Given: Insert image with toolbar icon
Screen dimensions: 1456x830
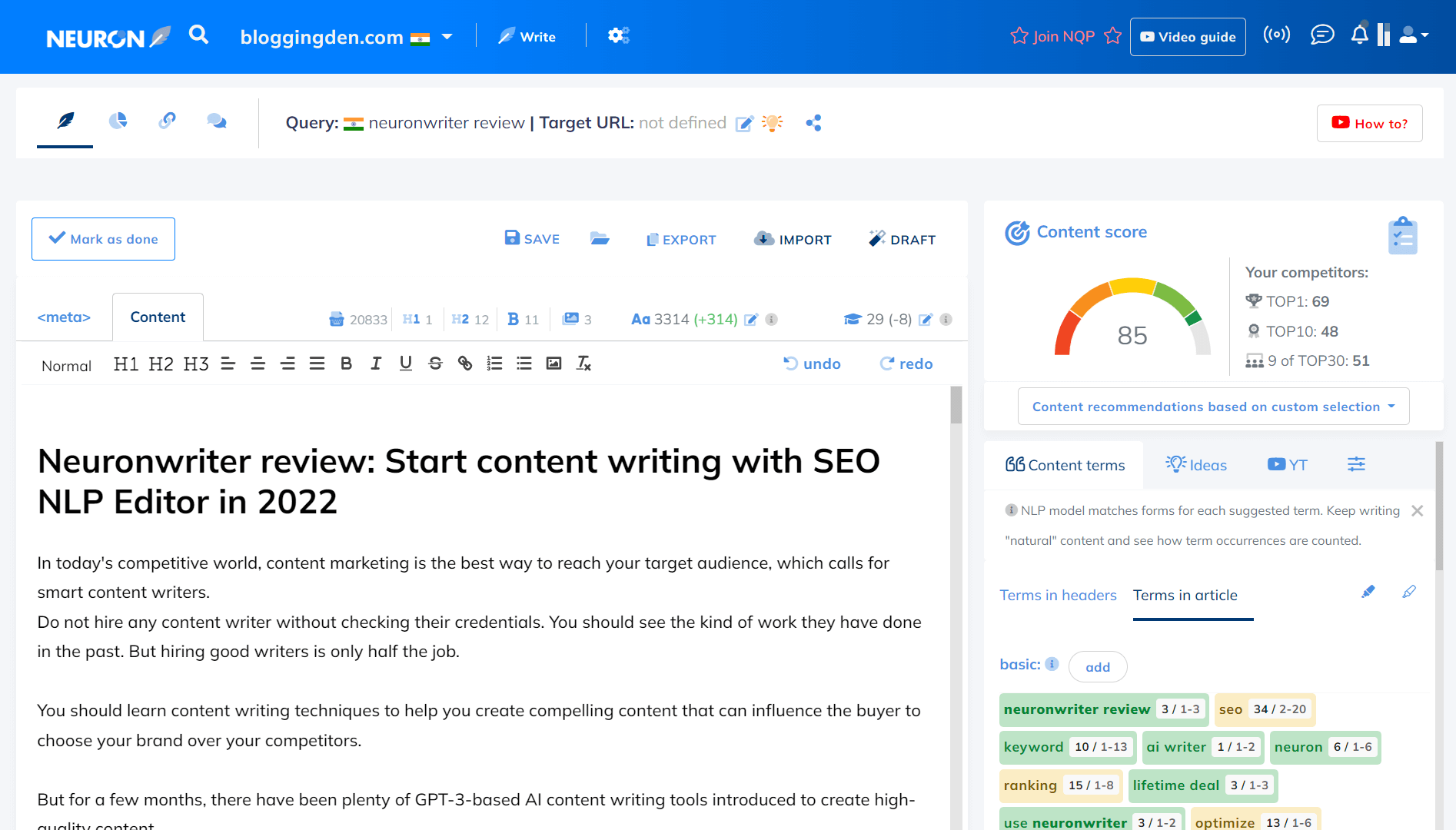Looking at the screenshot, I should 553,364.
